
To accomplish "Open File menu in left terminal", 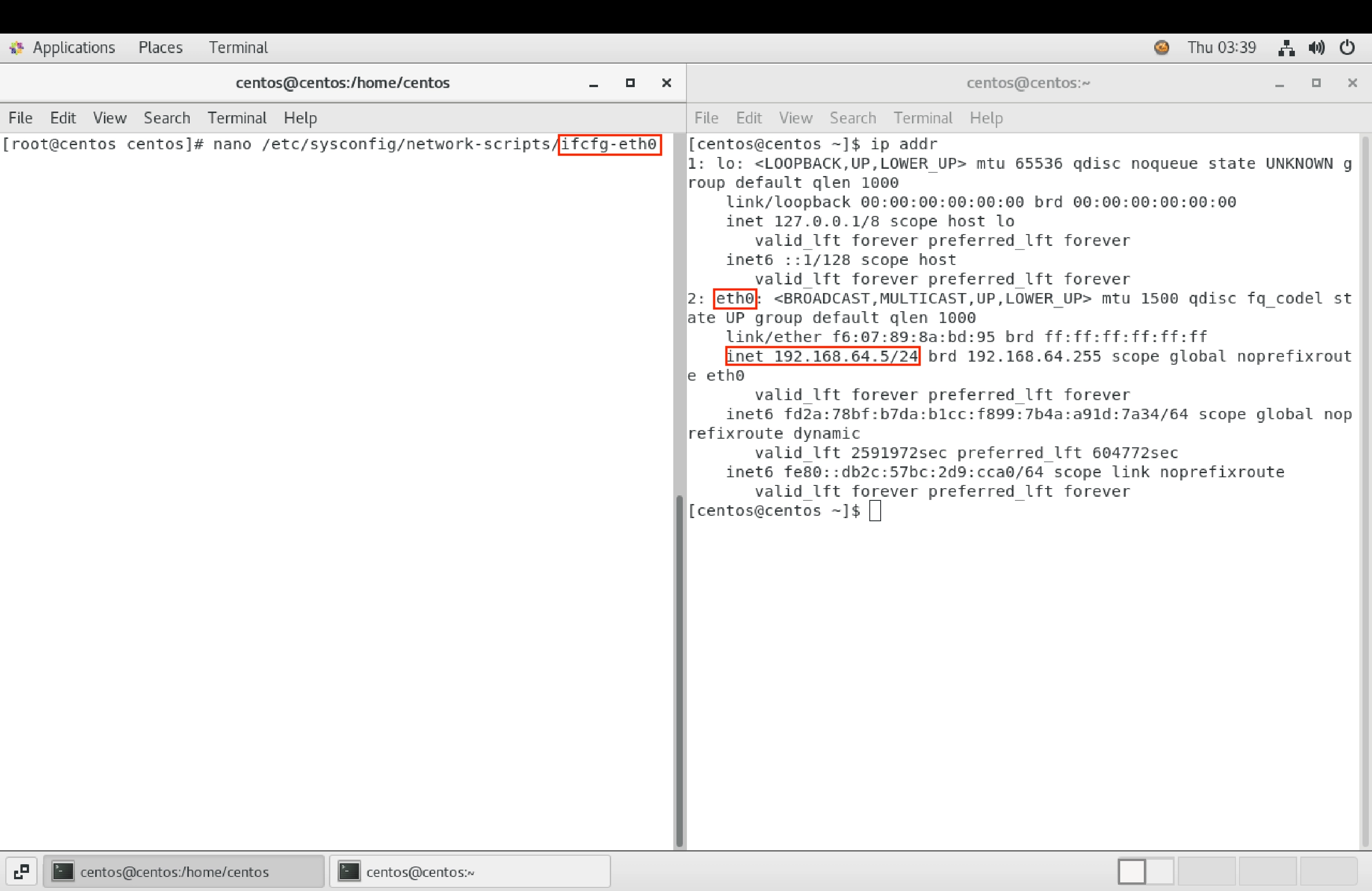I will (x=20, y=118).
